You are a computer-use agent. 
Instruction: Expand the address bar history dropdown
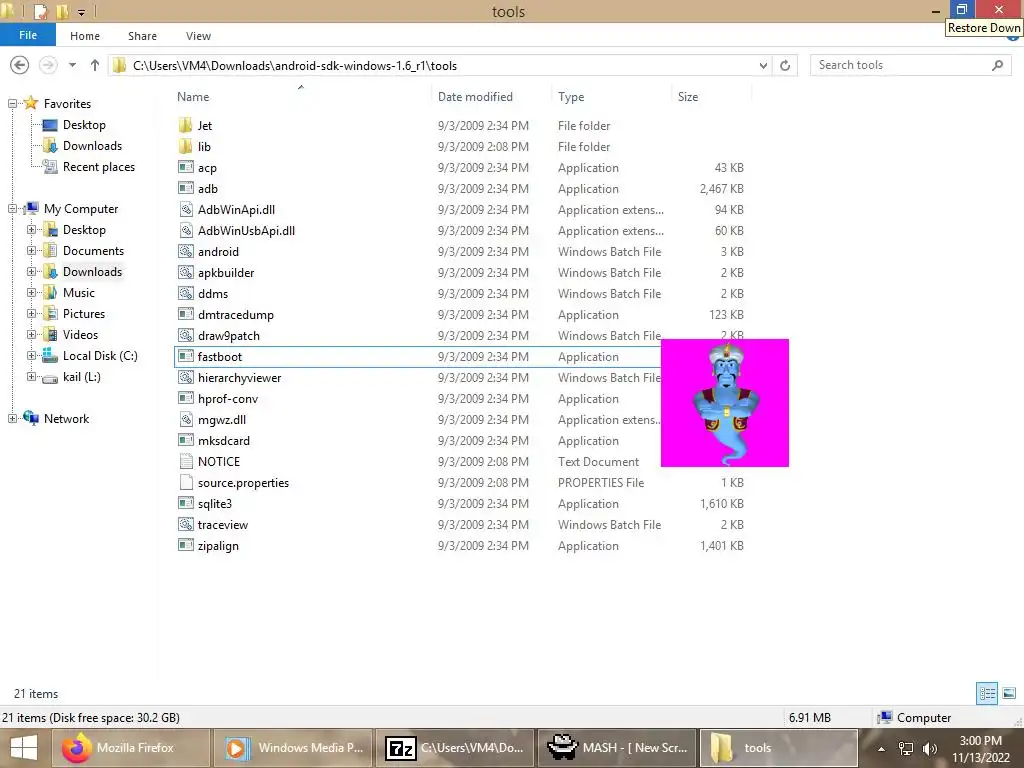[x=763, y=65]
